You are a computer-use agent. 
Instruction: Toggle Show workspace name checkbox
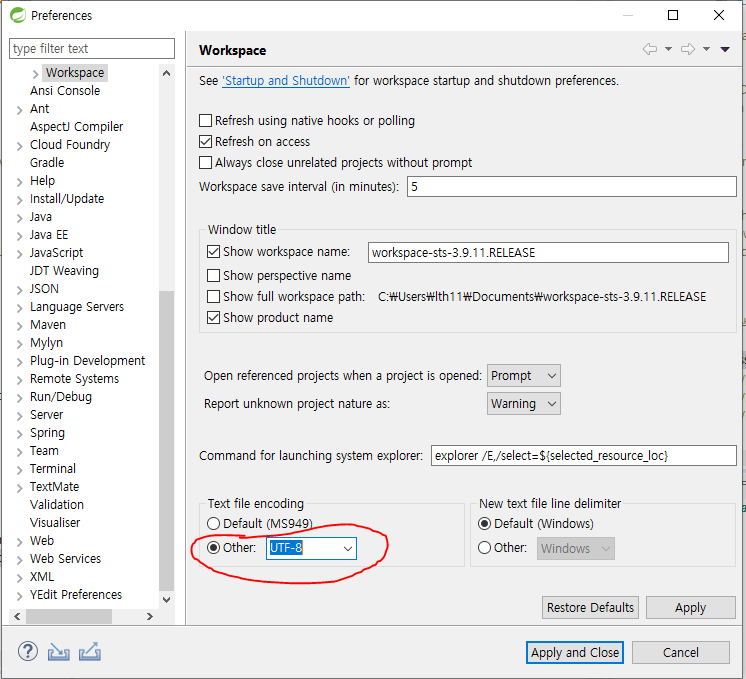(x=214, y=251)
